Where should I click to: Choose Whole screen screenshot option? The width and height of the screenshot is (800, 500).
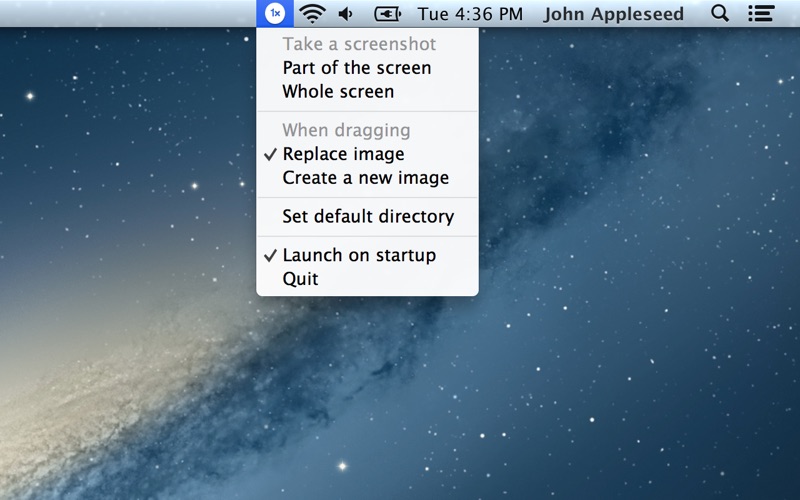(x=367, y=92)
